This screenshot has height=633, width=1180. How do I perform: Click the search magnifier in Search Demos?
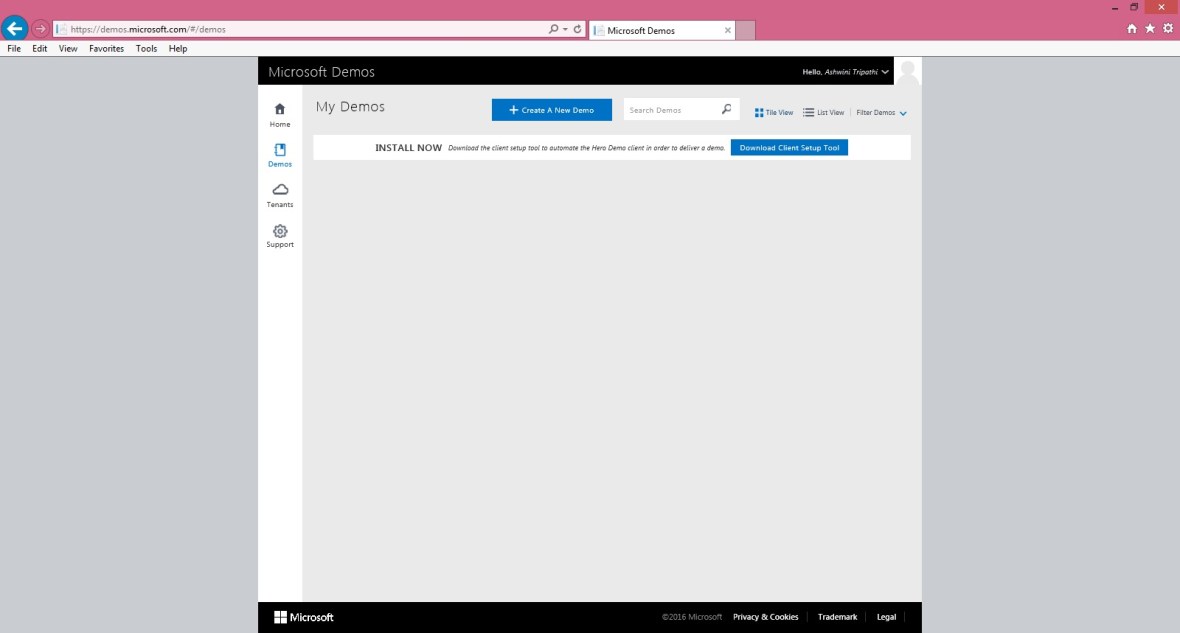coord(726,110)
